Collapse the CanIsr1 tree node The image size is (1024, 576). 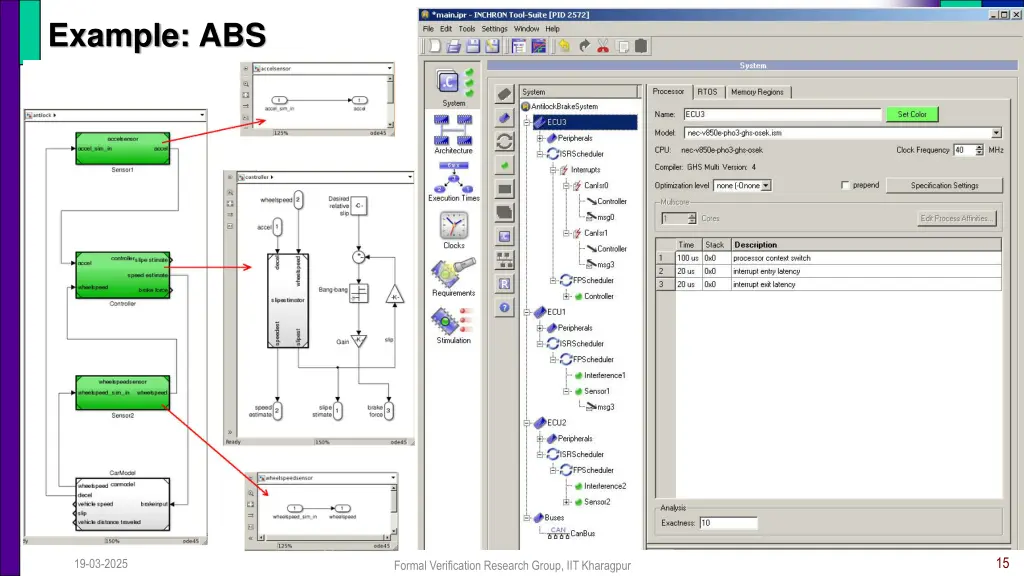566,233
